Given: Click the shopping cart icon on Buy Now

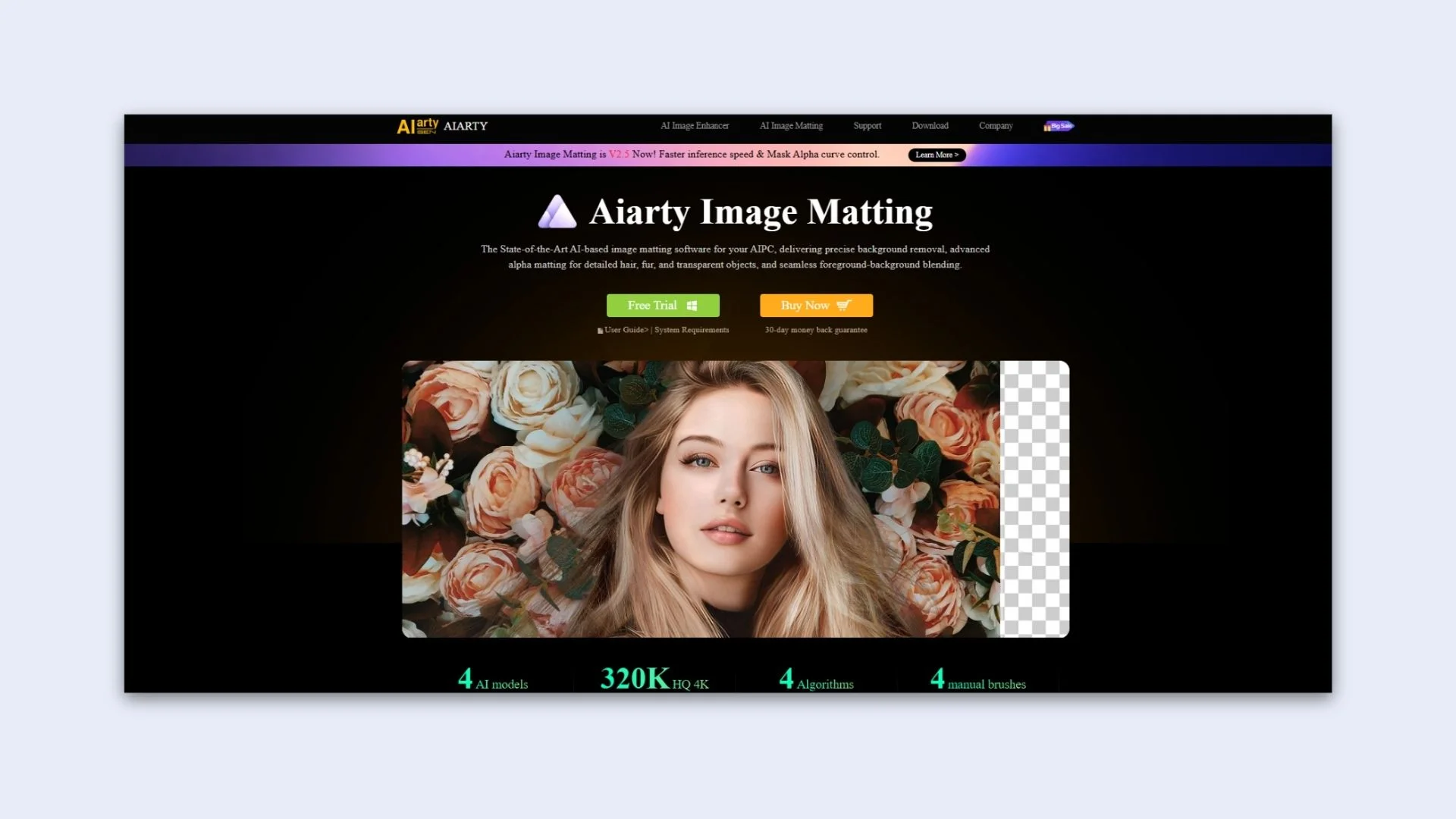Looking at the screenshot, I should [844, 306].
